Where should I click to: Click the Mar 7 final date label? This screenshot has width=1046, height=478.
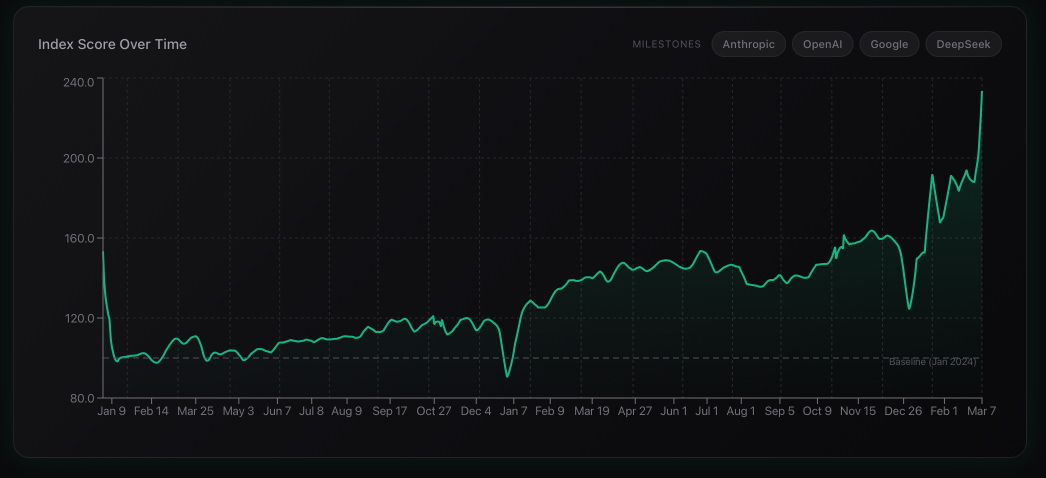click(x=980, y=411)
